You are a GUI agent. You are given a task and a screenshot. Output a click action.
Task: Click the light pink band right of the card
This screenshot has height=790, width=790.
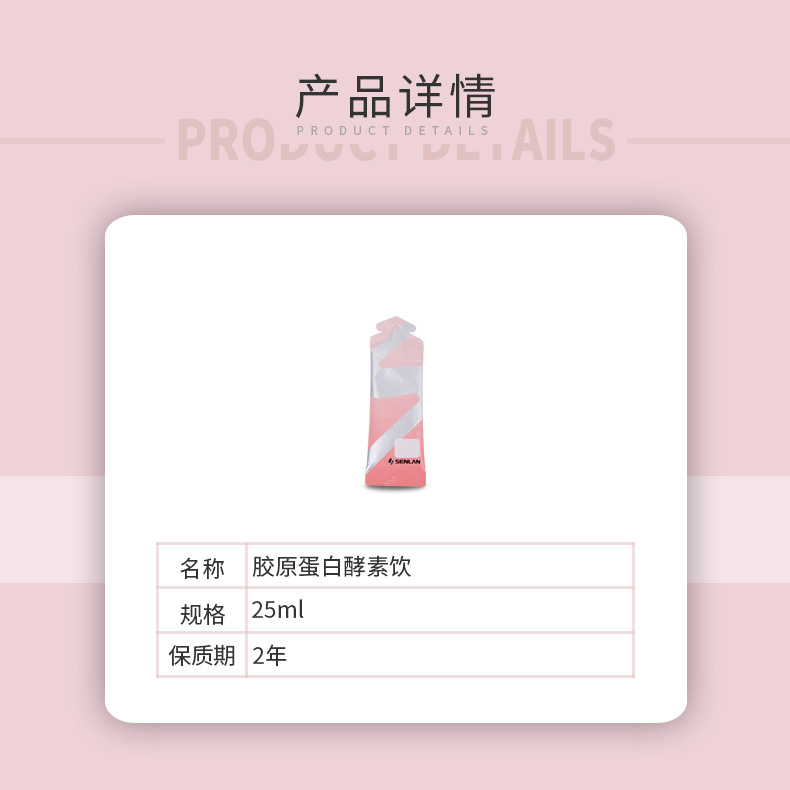(x=738, y=529)
